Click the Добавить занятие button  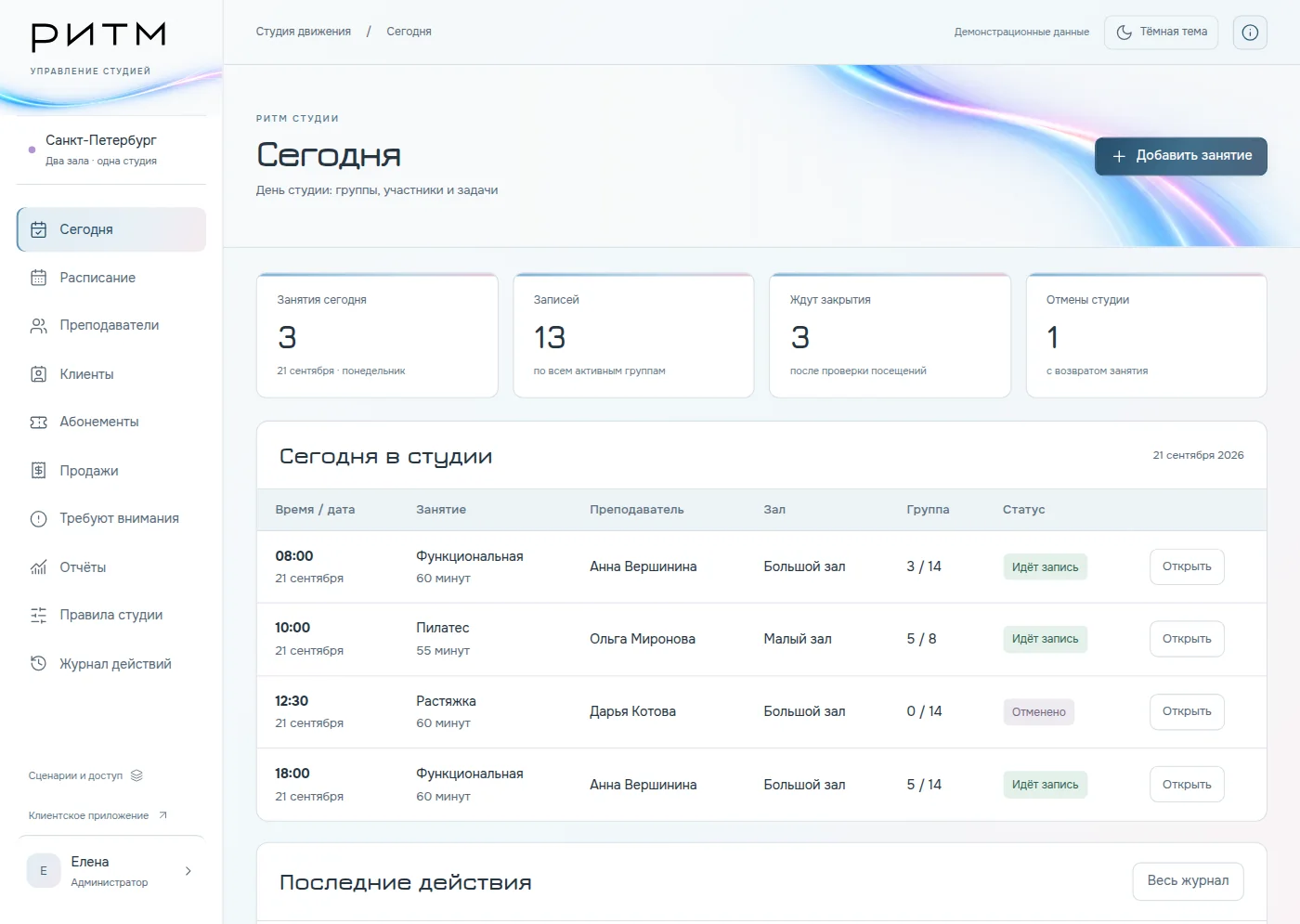[1181, 156]
